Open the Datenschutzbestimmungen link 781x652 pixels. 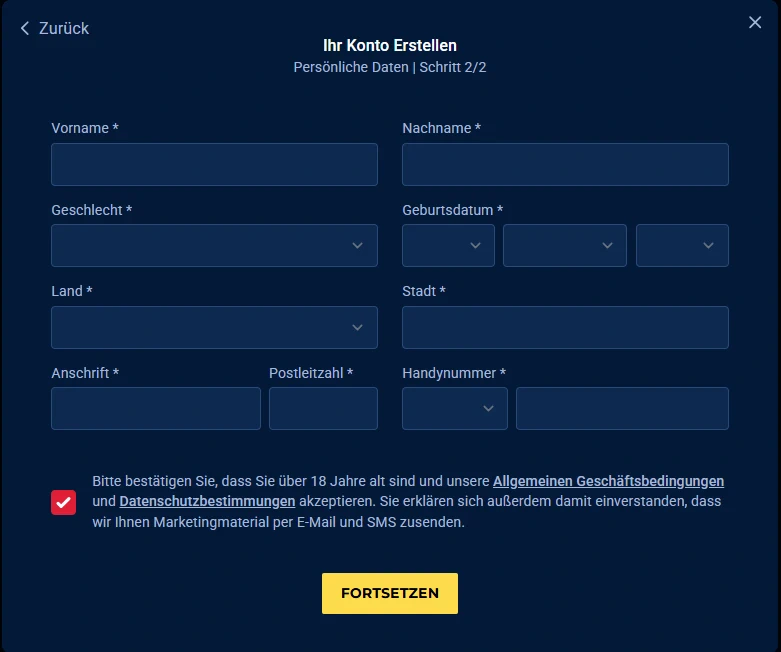point(207,501)
